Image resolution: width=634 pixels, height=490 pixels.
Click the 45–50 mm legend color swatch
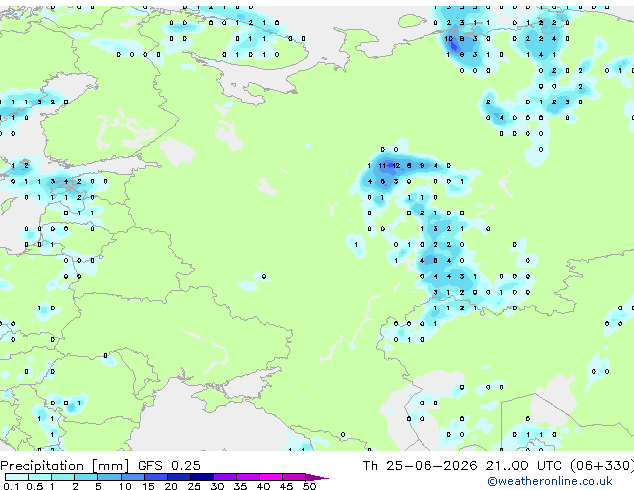294,477
